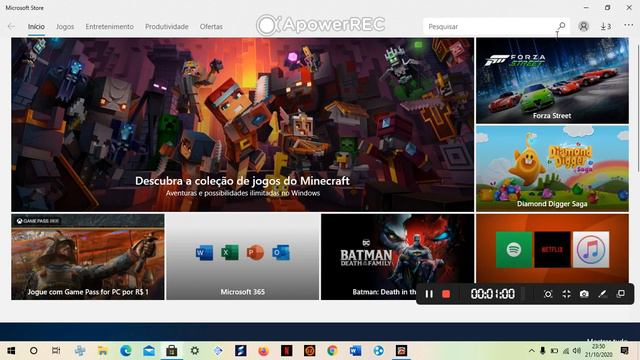Click the Spotify icon in entertainment tile
Viewport: 640px width, 360px height.
514,249
